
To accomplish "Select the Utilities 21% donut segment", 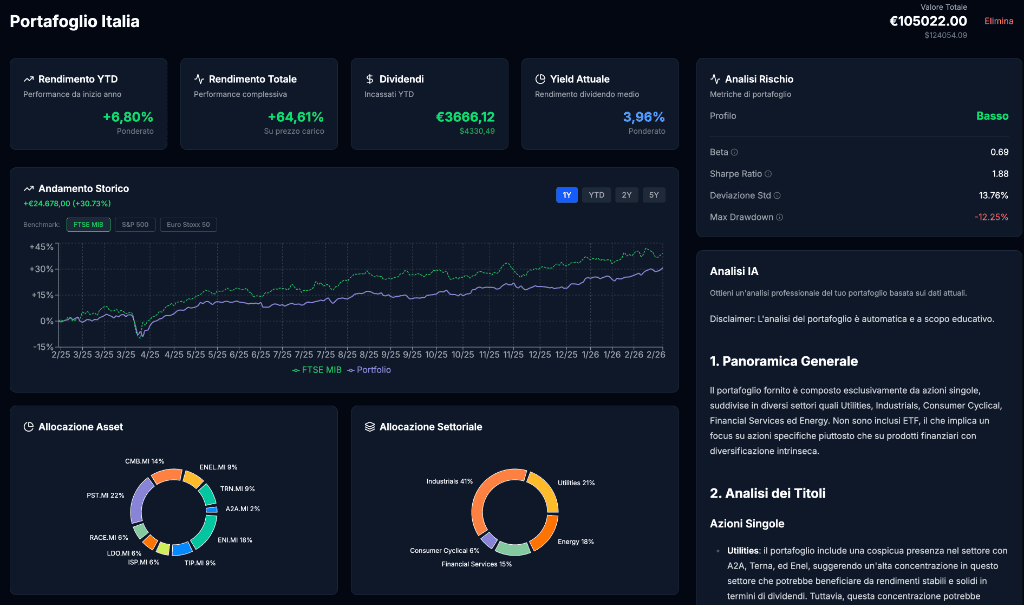I will tap(549, 491).
